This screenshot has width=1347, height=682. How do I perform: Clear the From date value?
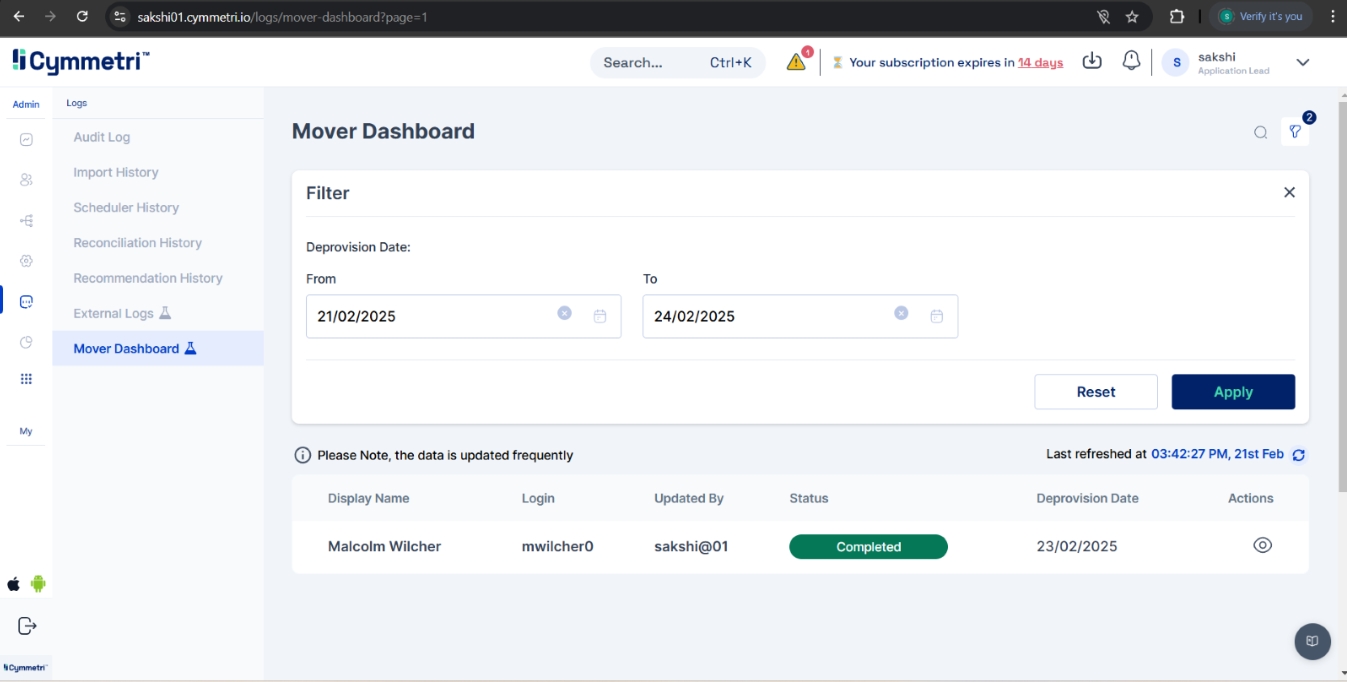(564, 313)
